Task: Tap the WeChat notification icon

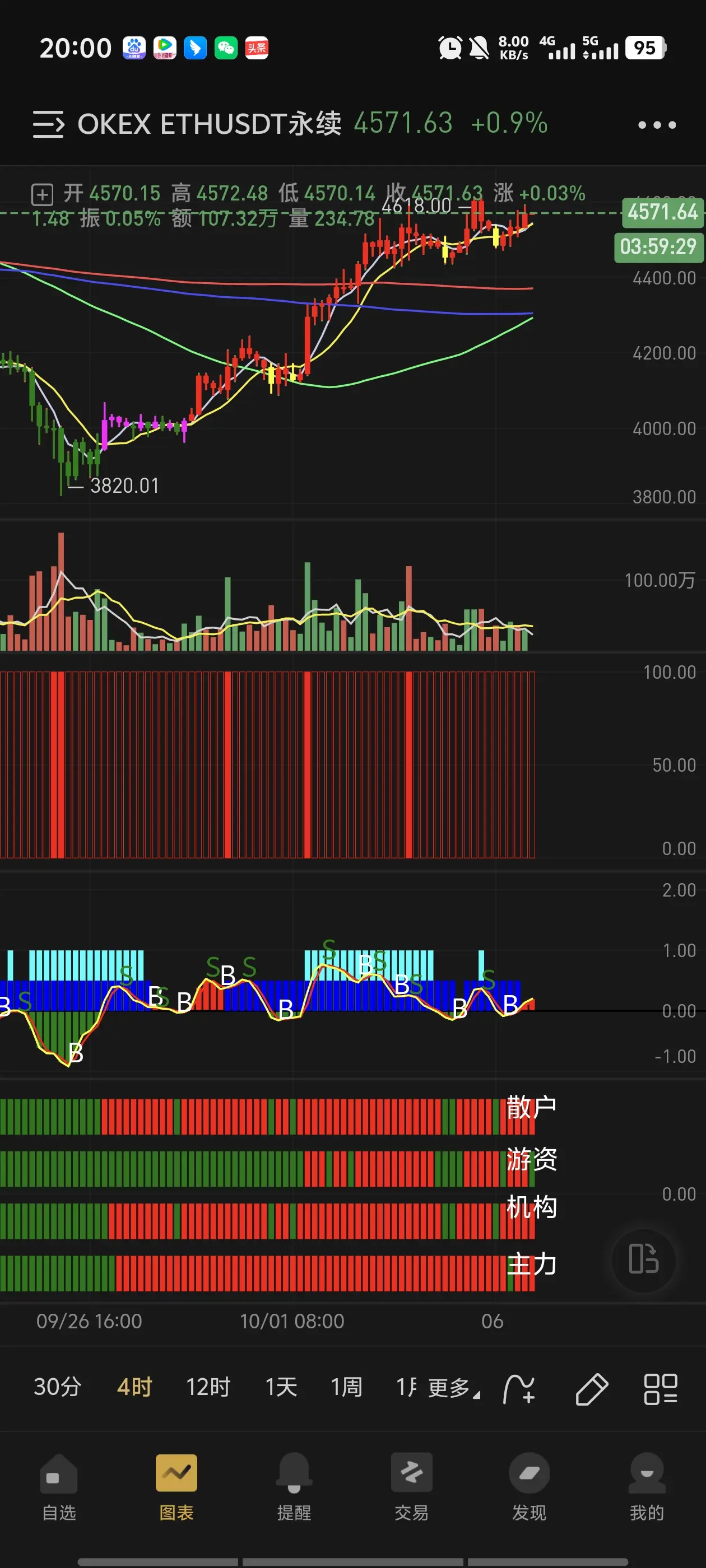Action: (x=226, y=48)
